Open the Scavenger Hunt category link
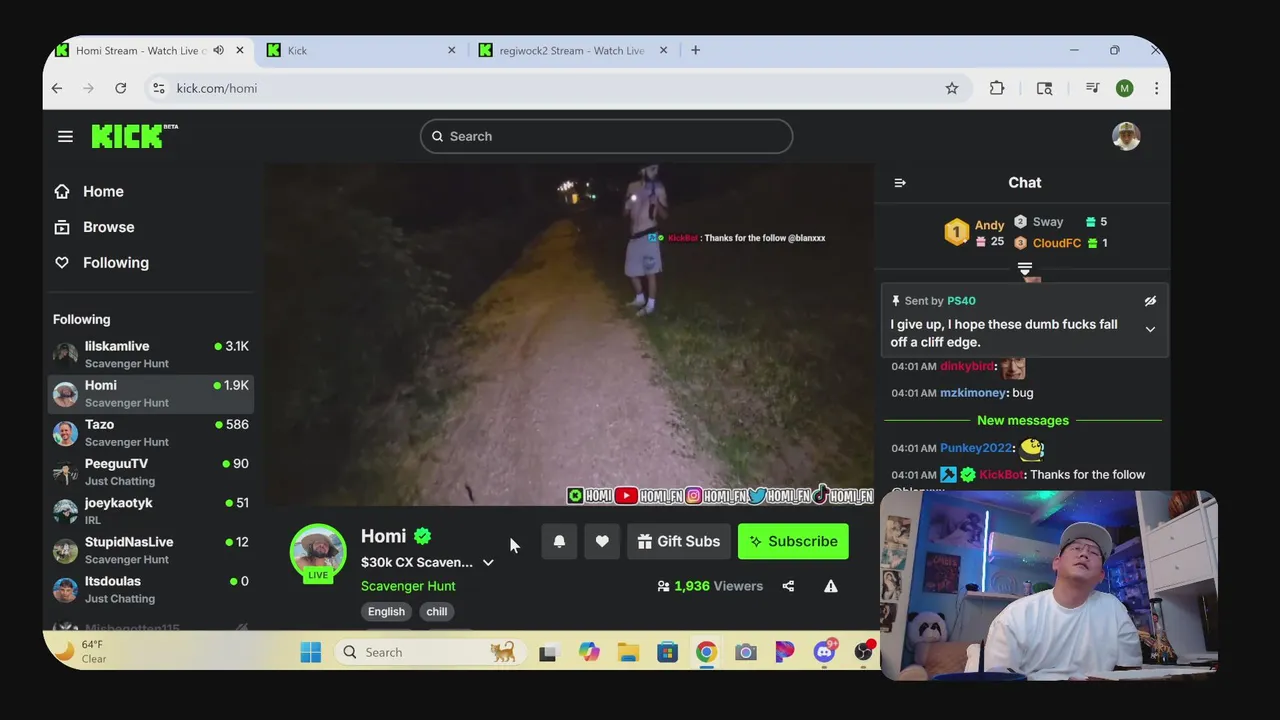 coord(408,586)
